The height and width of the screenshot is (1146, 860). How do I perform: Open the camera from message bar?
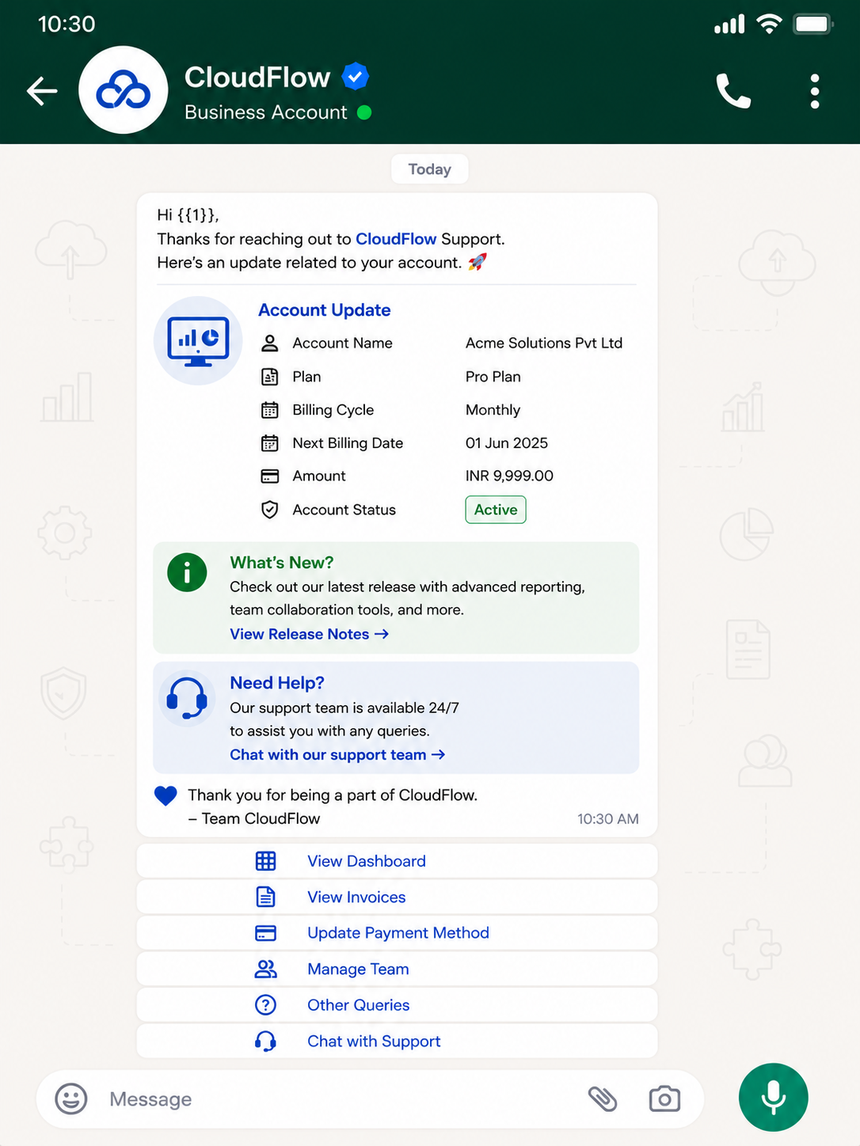tap(664, 1098)
